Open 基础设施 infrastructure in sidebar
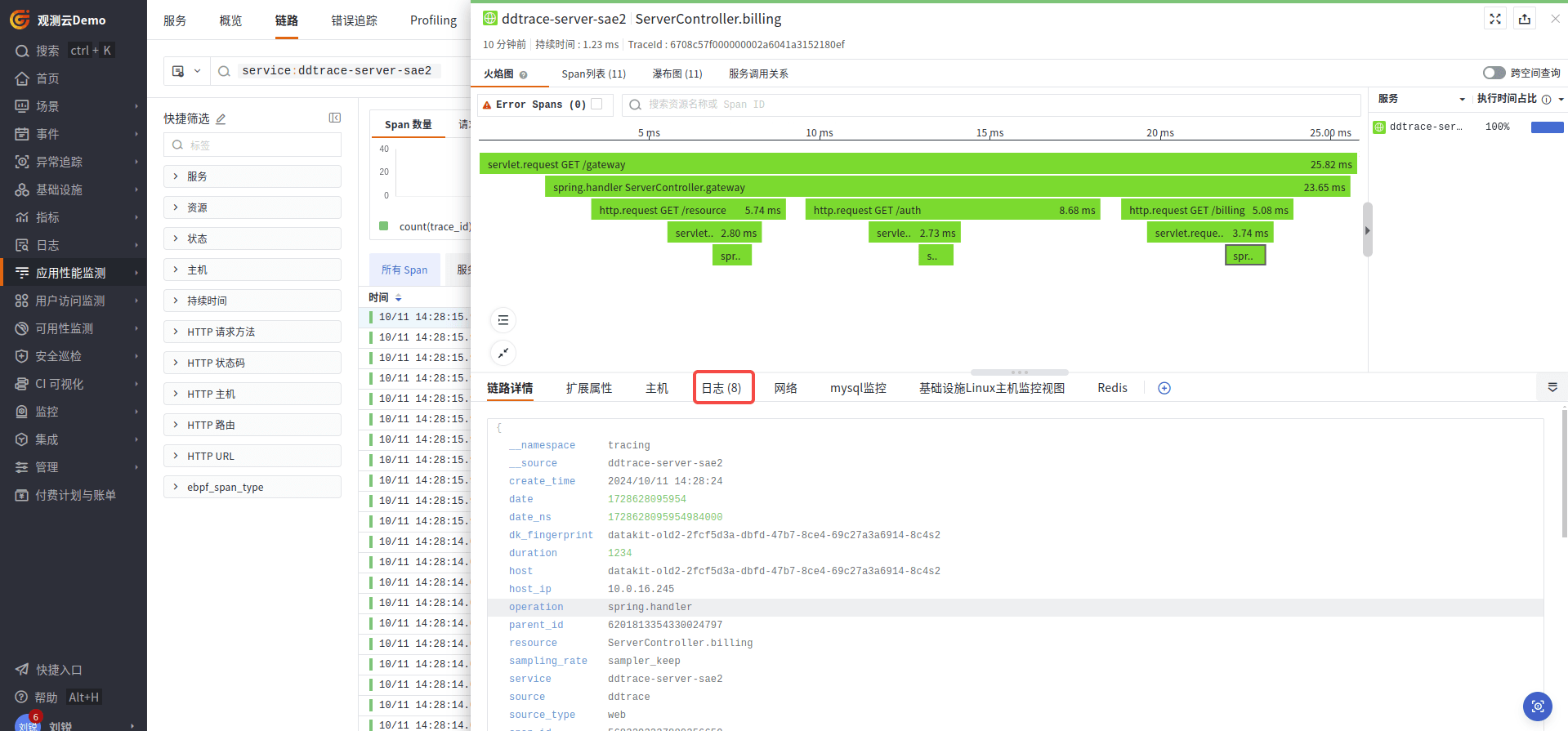1568x731 pixels. click(x=74, y=189)
